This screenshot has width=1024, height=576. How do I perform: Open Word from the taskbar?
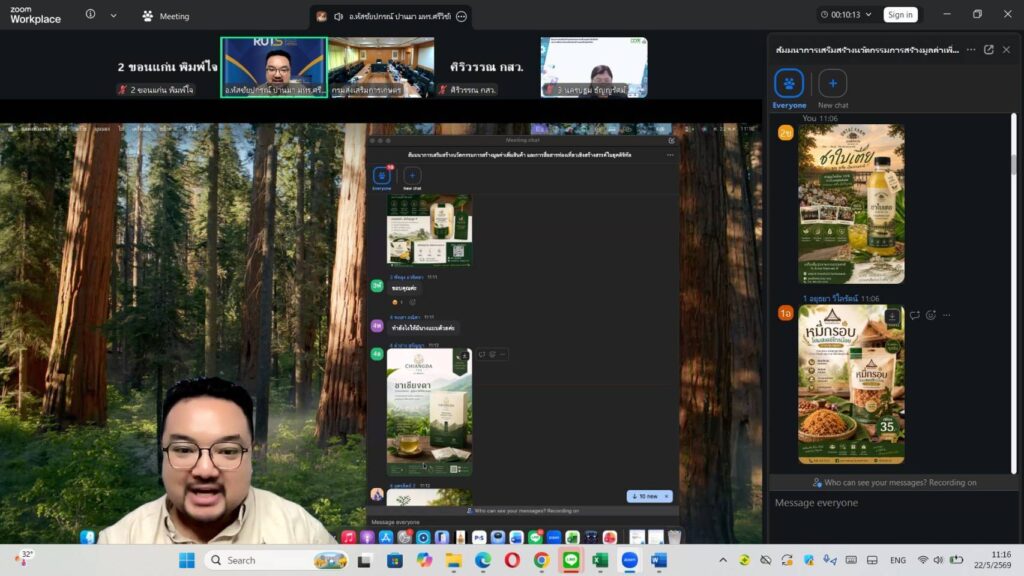coord(659,560)
